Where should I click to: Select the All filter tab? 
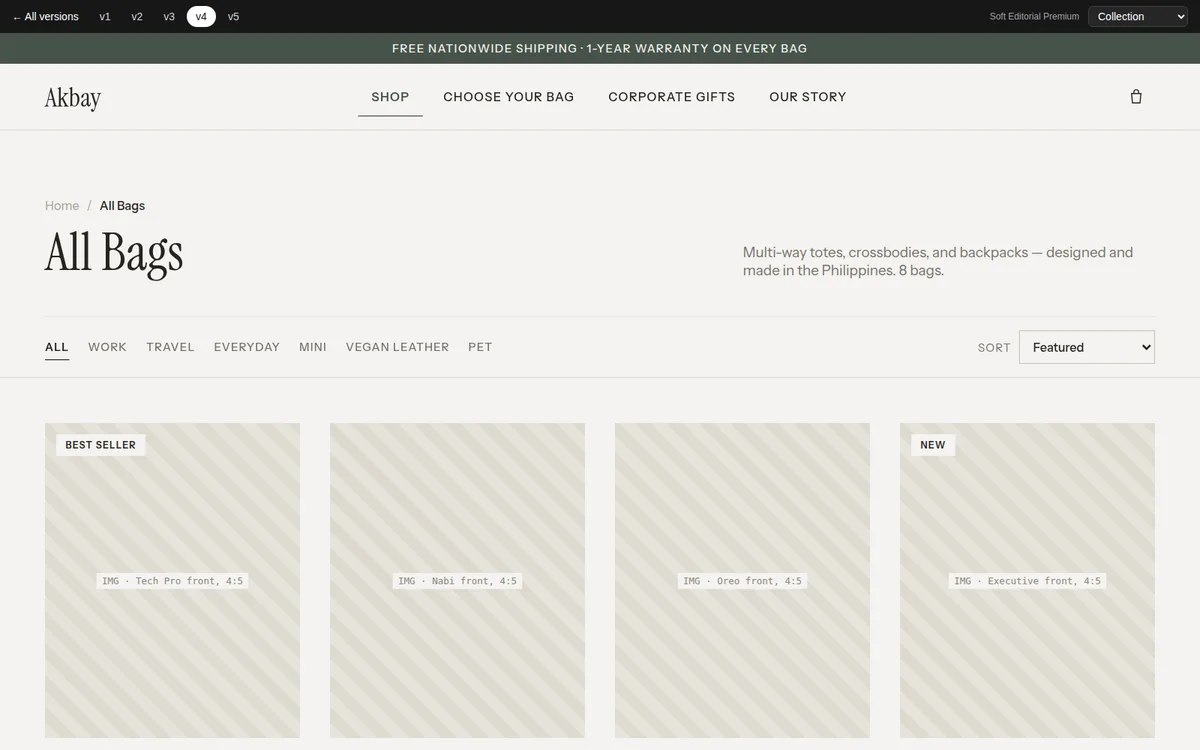[57, 347]
